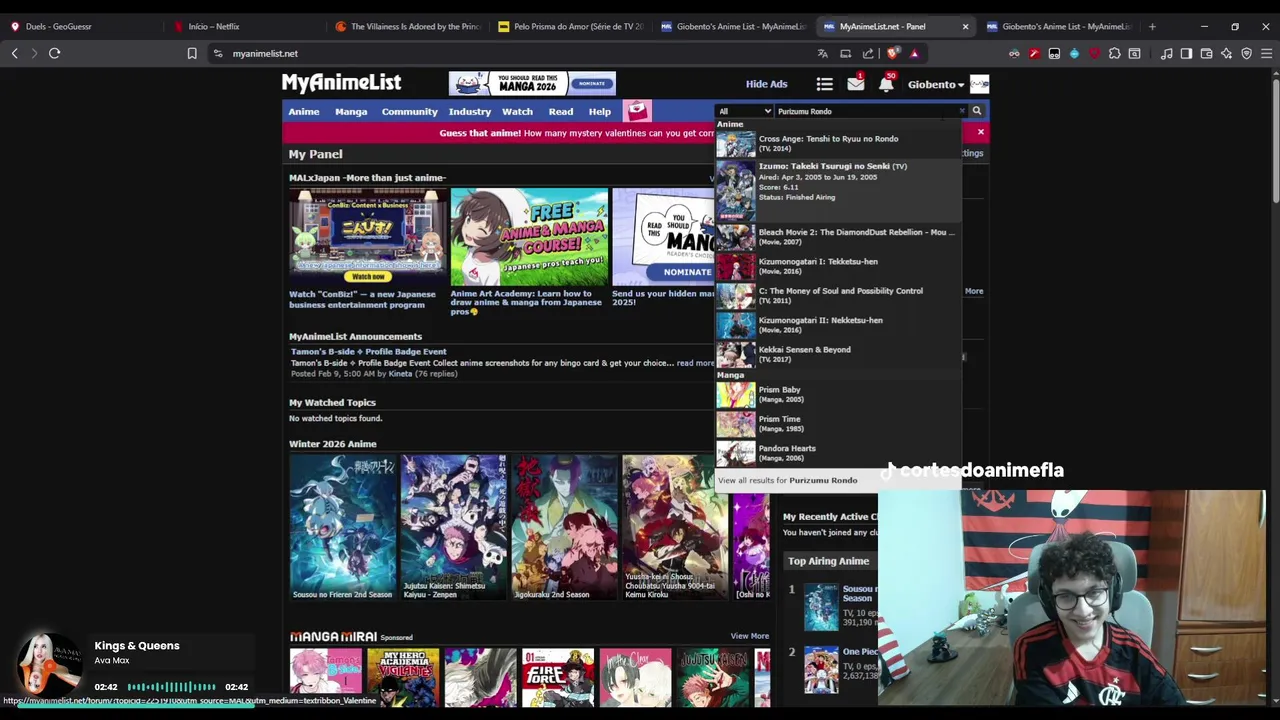Open the Brave VPN shield icon
Screen dimensions: 1280x720
1246,53
